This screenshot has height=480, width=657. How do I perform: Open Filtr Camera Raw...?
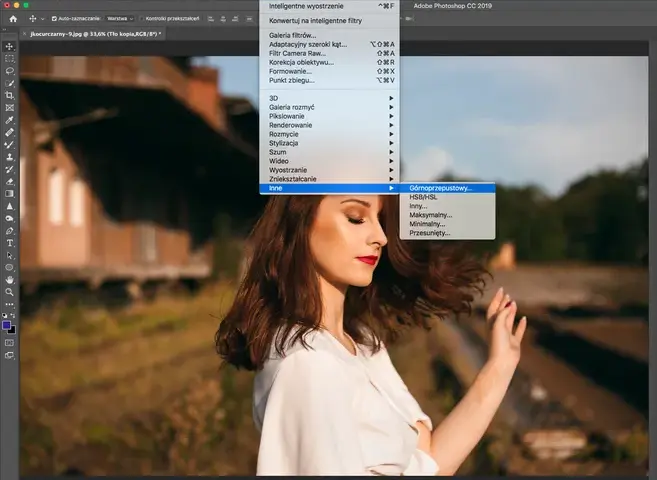point(329,53)
